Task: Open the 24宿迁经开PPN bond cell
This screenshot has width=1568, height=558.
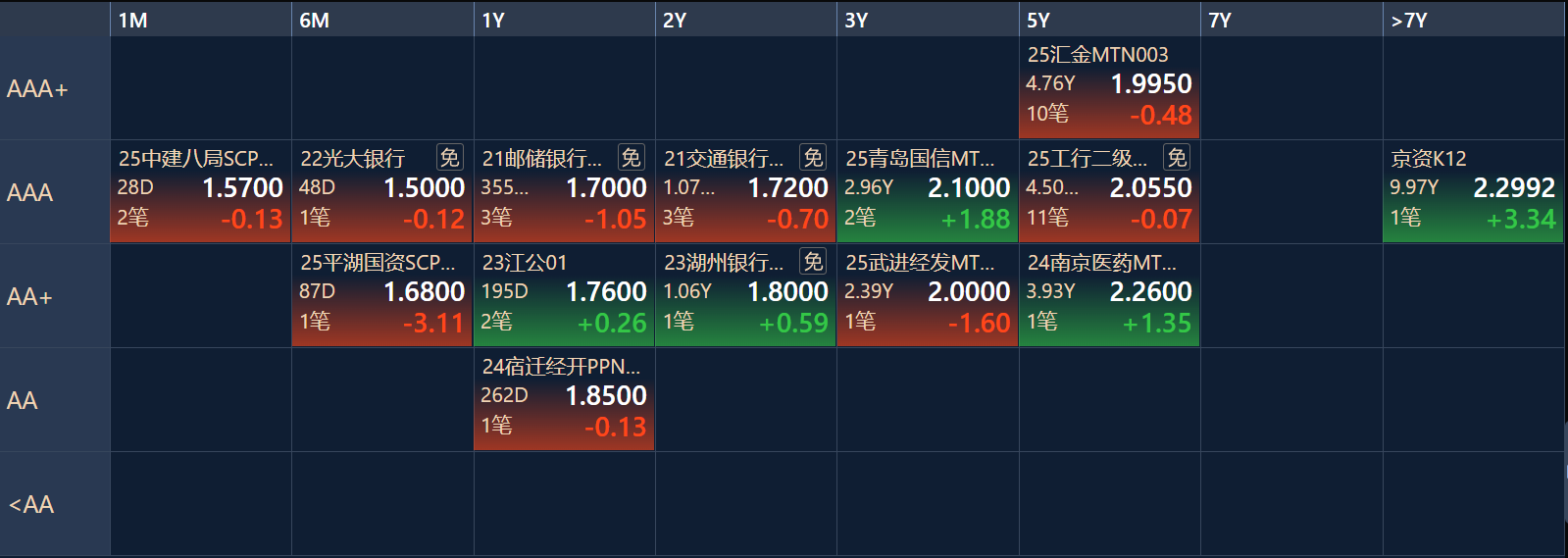Action: point(564,400)
